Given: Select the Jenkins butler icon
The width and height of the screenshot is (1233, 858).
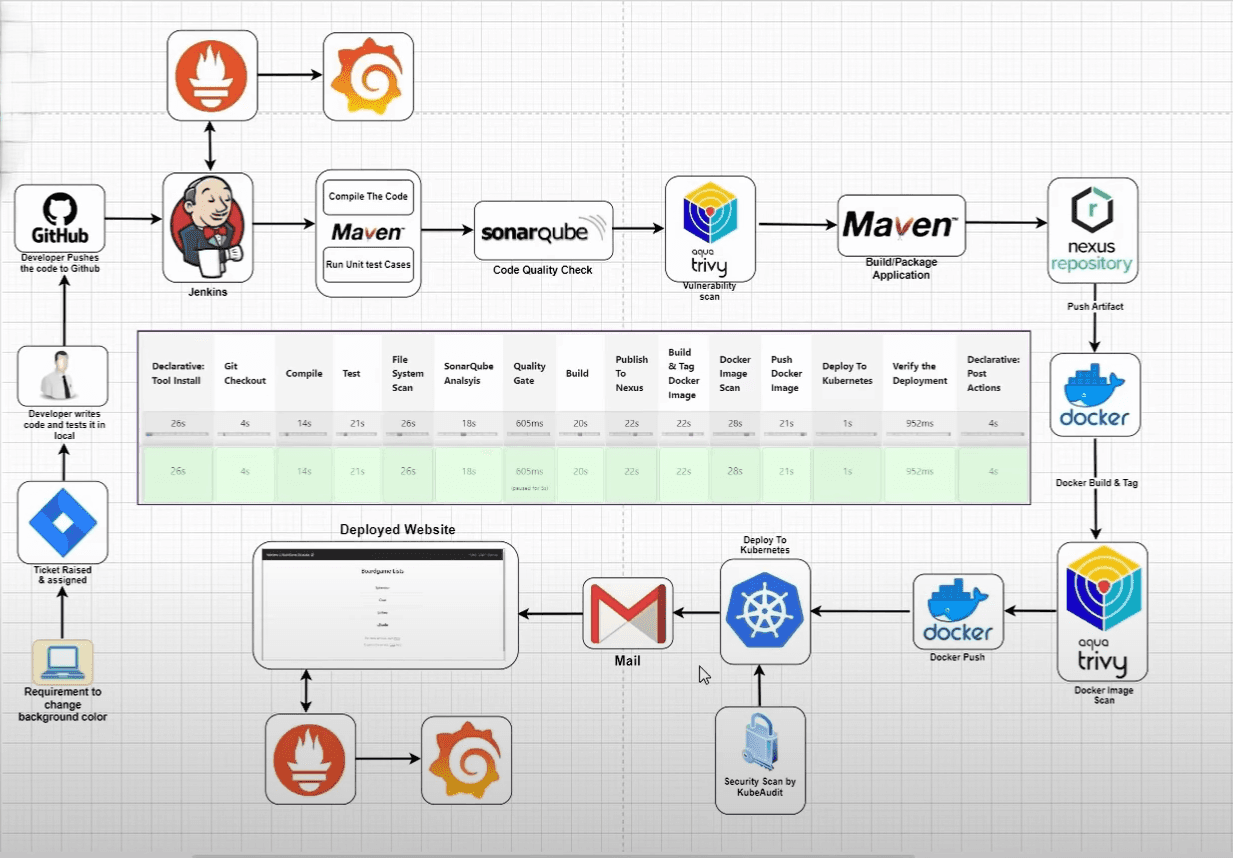Looking at the screenshot, I should click(x=207, y=227).
